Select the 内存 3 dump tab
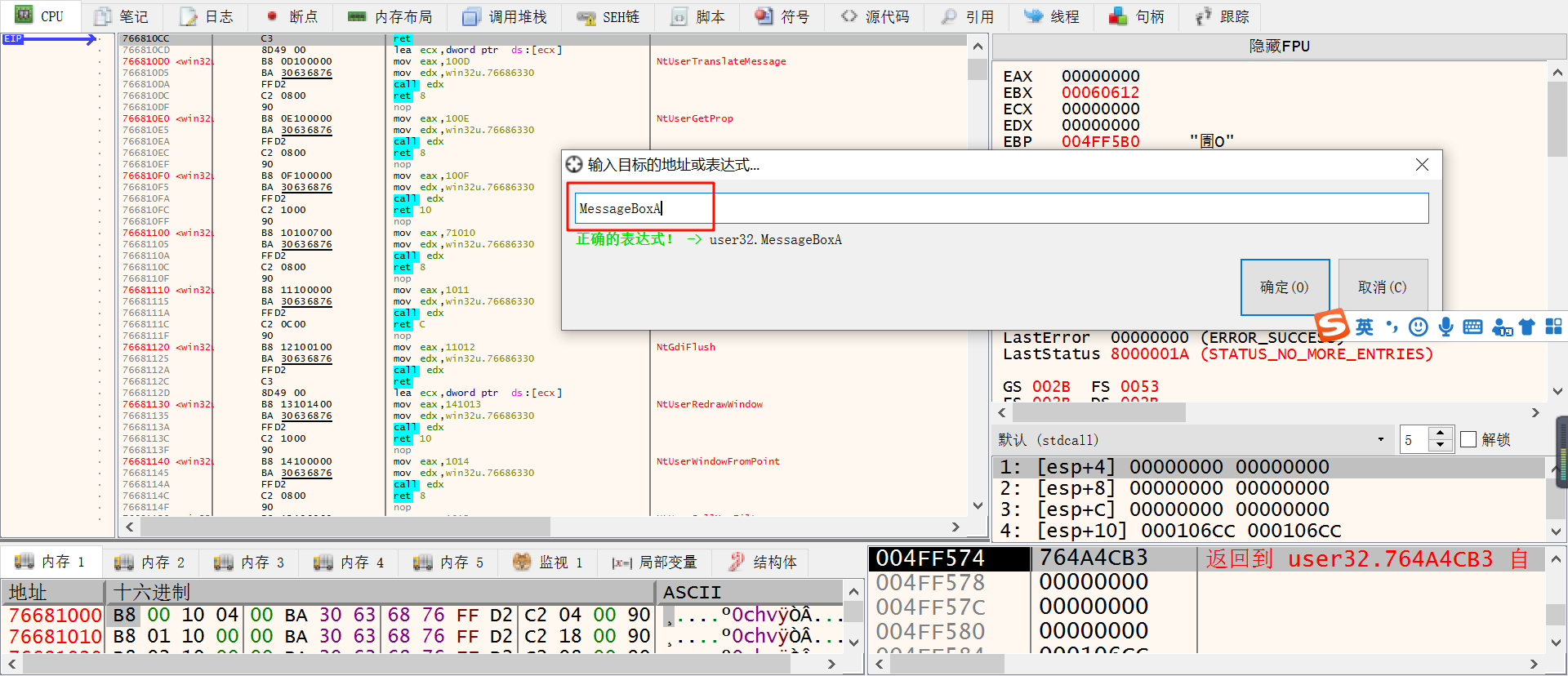Image resolution: width=1568 pixels, height=676 pixels. click(x=250, y=563)
